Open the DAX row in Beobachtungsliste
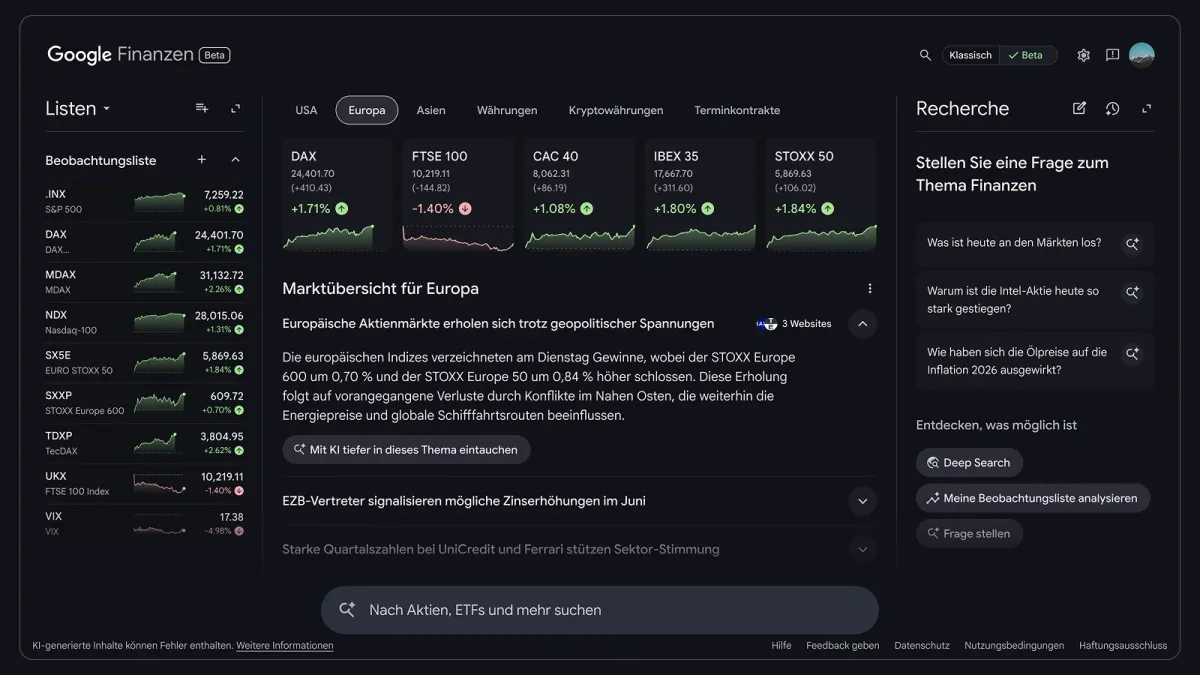1200x675 pixels. coord(144,242)
